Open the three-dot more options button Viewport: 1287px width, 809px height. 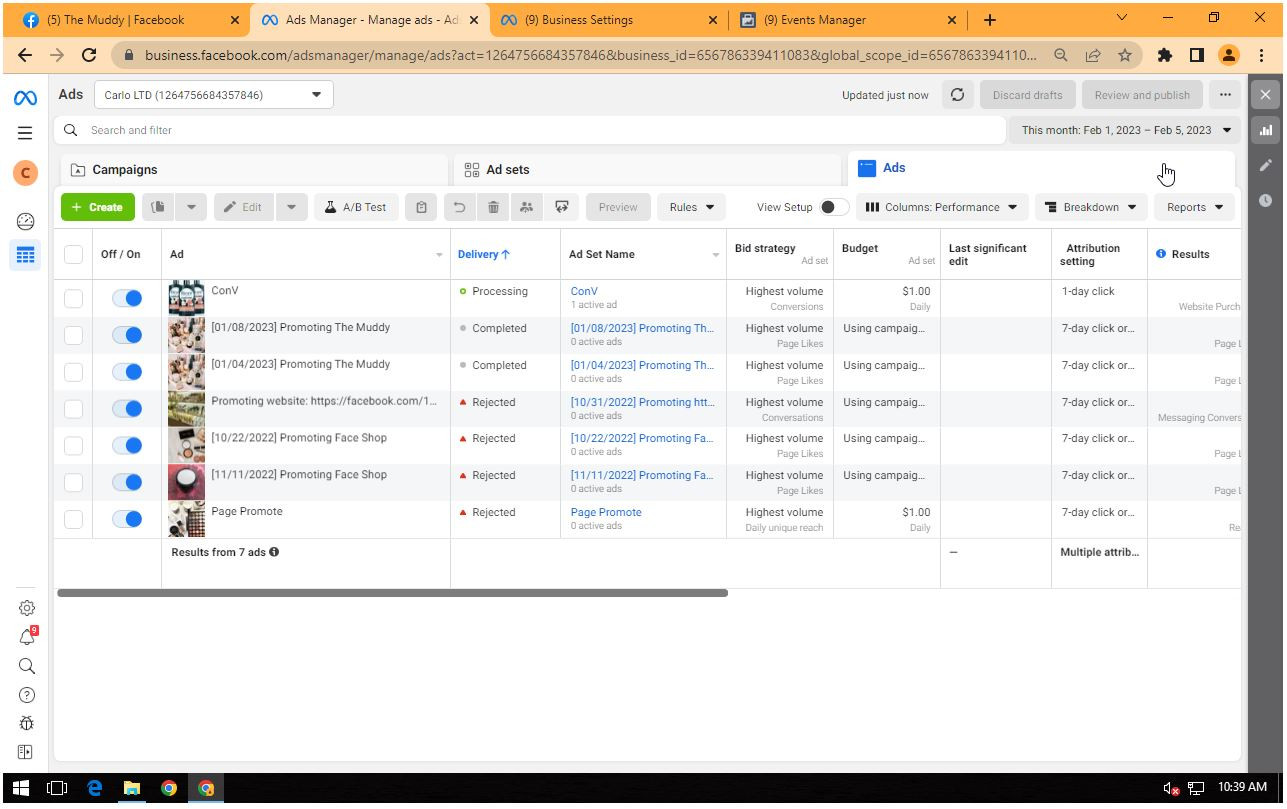tap(1225, 95)
